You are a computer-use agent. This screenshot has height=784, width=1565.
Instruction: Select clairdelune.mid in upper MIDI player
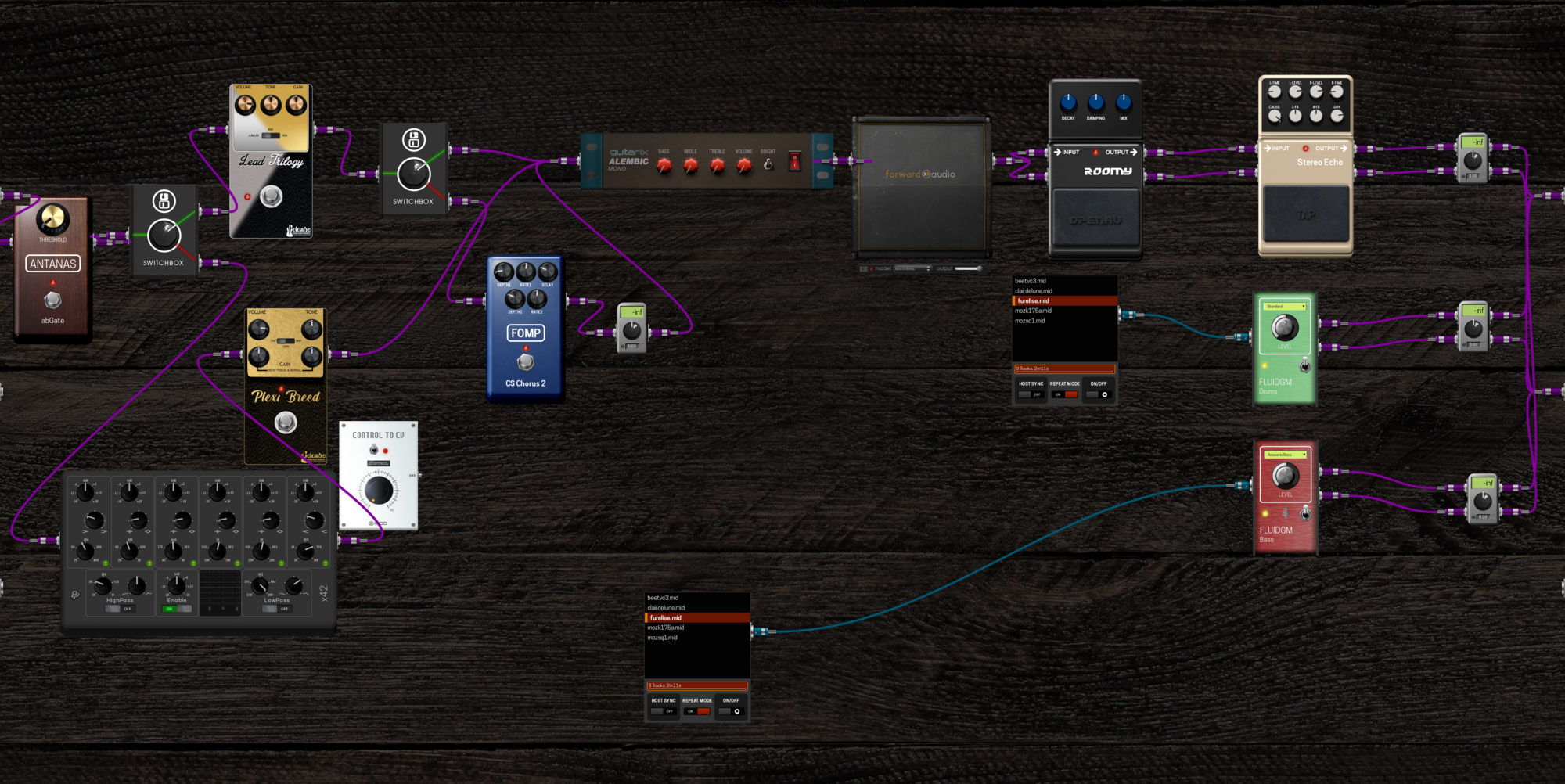tap(1065, 291)
